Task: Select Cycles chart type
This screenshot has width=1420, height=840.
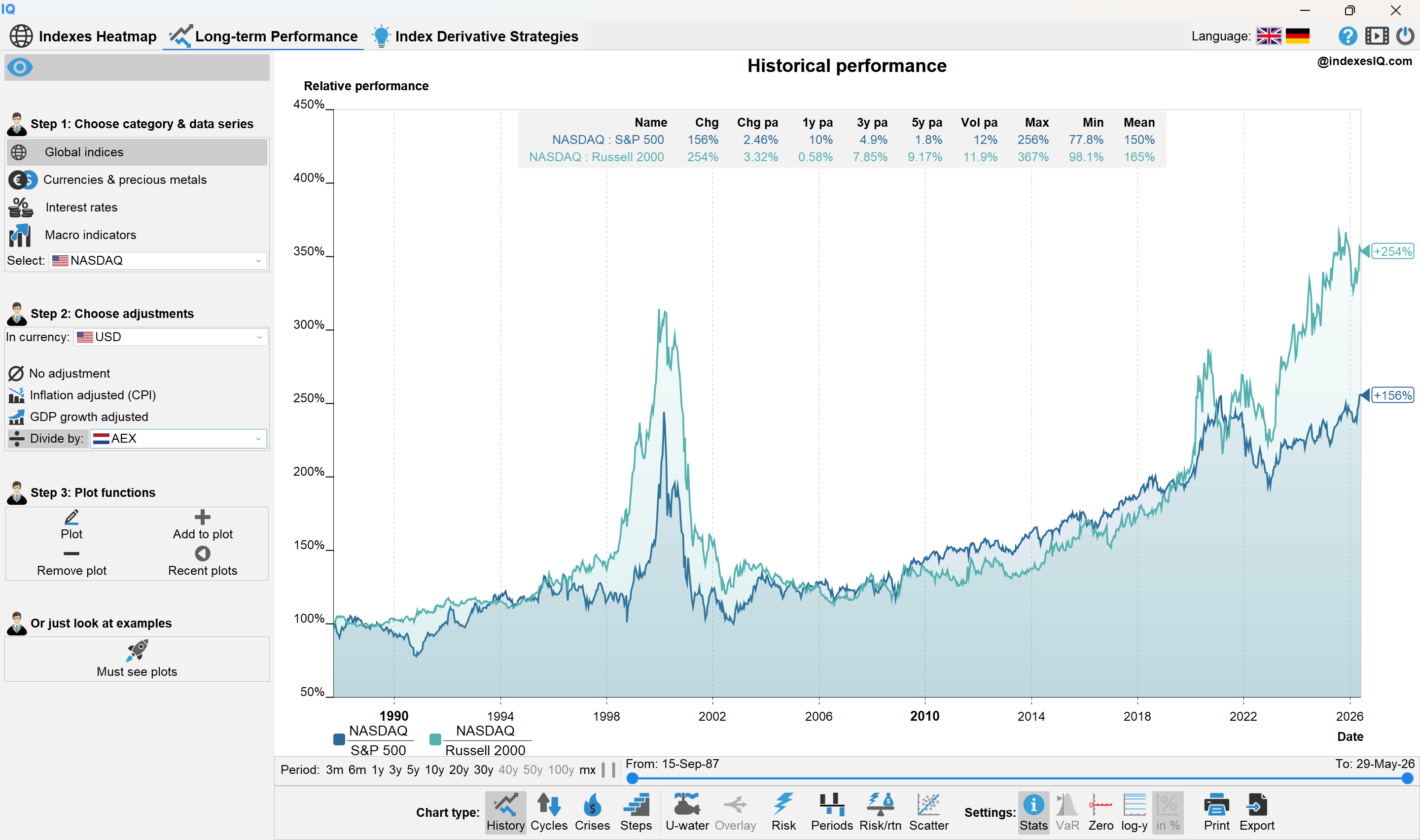Action: pyautogui.click(x=549, y=812)
